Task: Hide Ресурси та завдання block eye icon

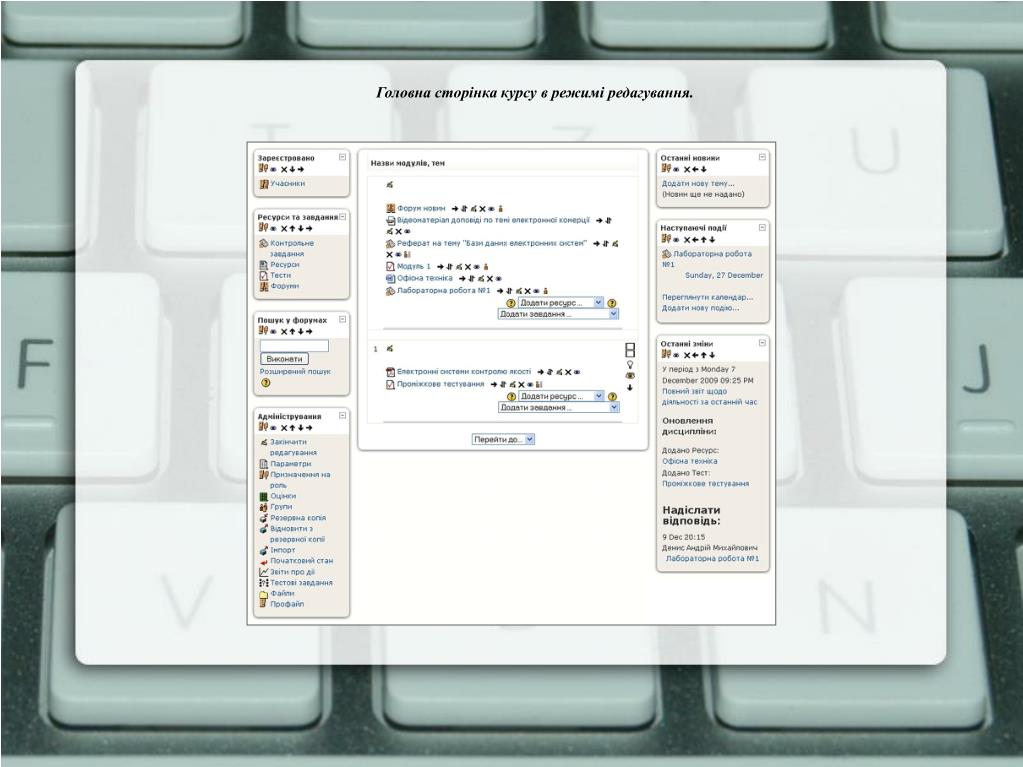Action: click(273, 229)
